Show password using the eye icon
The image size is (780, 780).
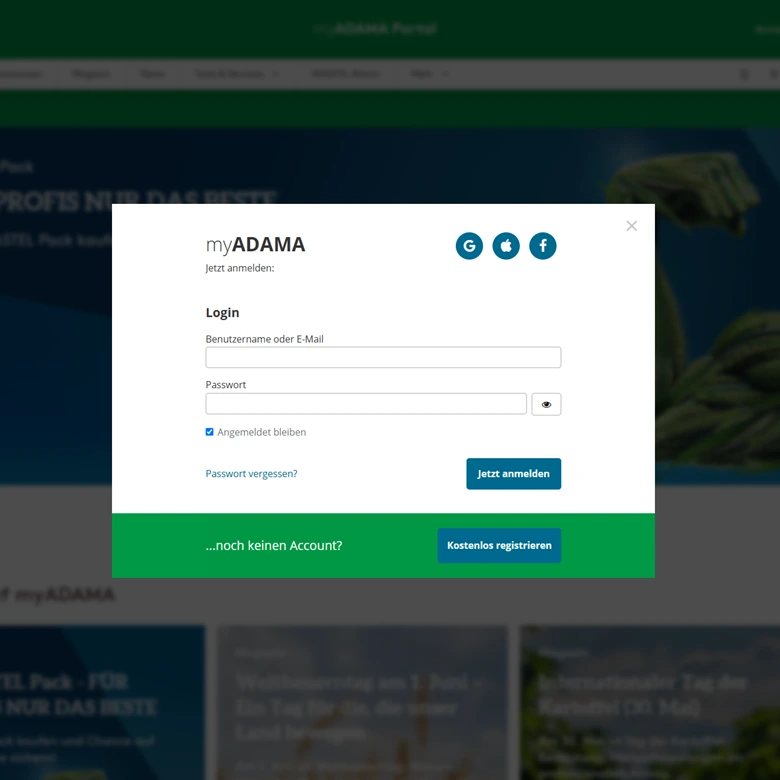pos(546,404)
